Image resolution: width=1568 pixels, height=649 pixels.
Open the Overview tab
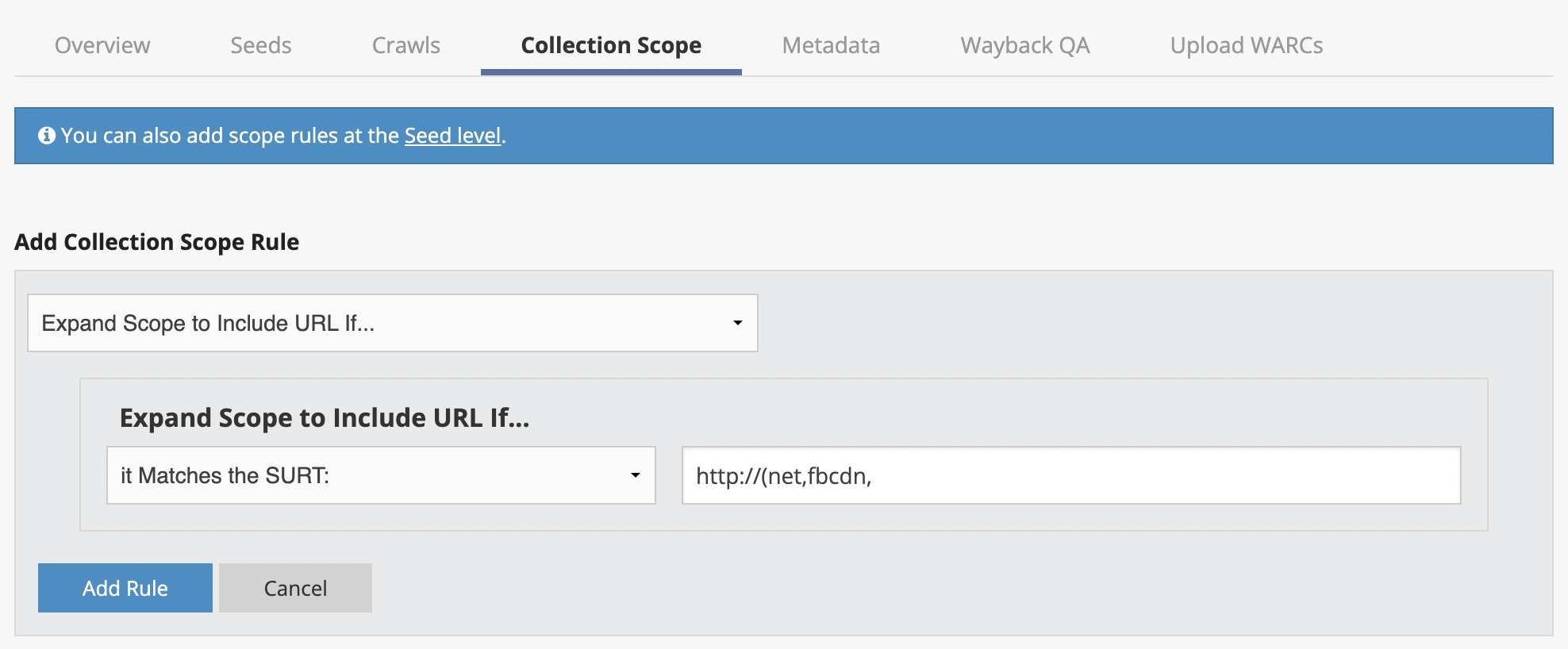point(102,45)
